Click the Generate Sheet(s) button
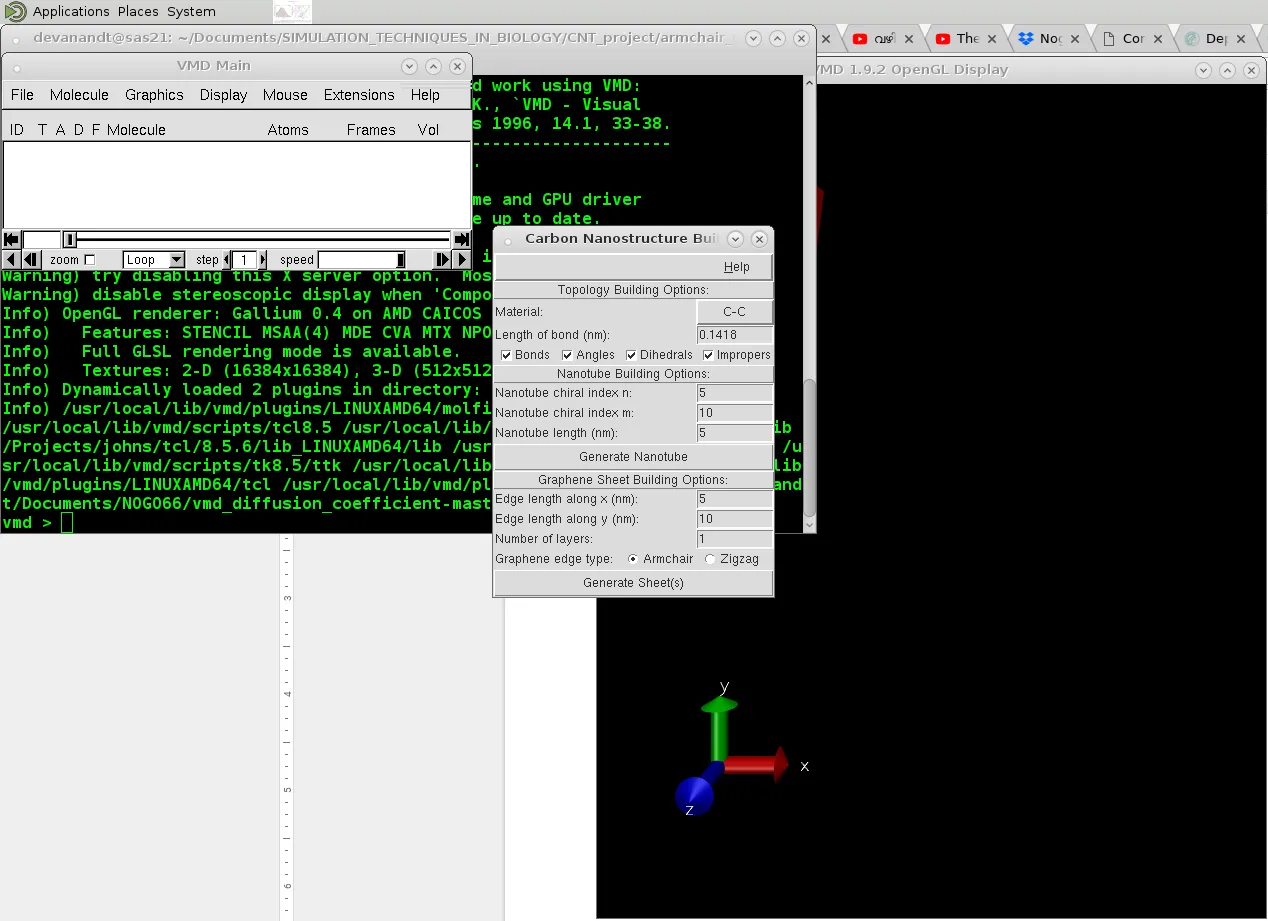Image resolution: width=1268 pixels, height=921 pixels. point(634,582)
